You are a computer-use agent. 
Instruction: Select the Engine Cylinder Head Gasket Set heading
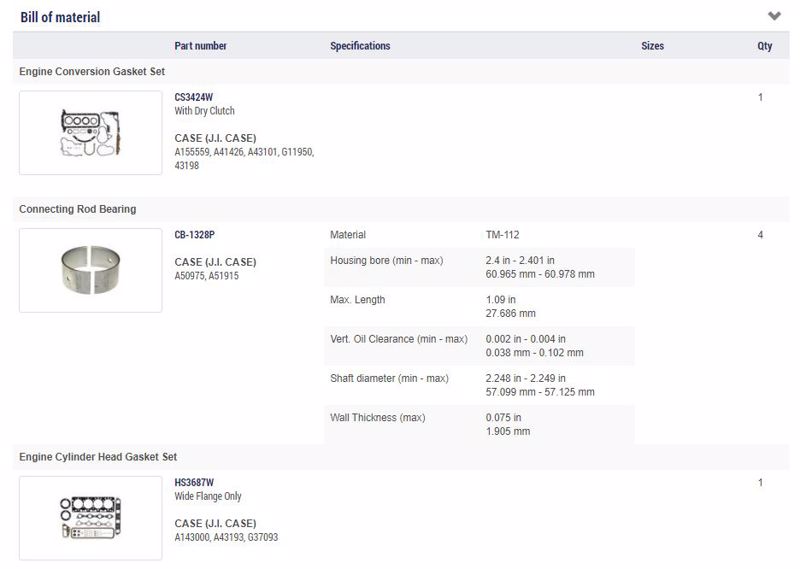pyautogui.click(x=98, y=457)
